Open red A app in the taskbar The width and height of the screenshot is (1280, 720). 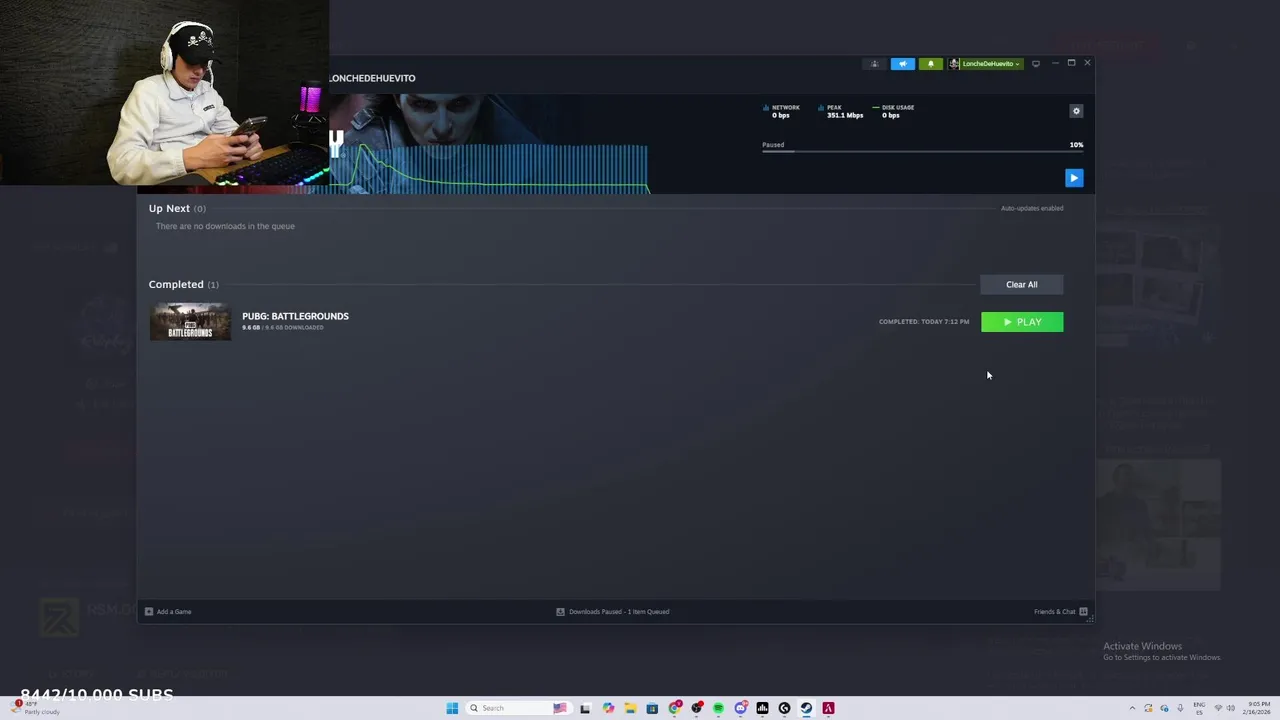(828, 708)
